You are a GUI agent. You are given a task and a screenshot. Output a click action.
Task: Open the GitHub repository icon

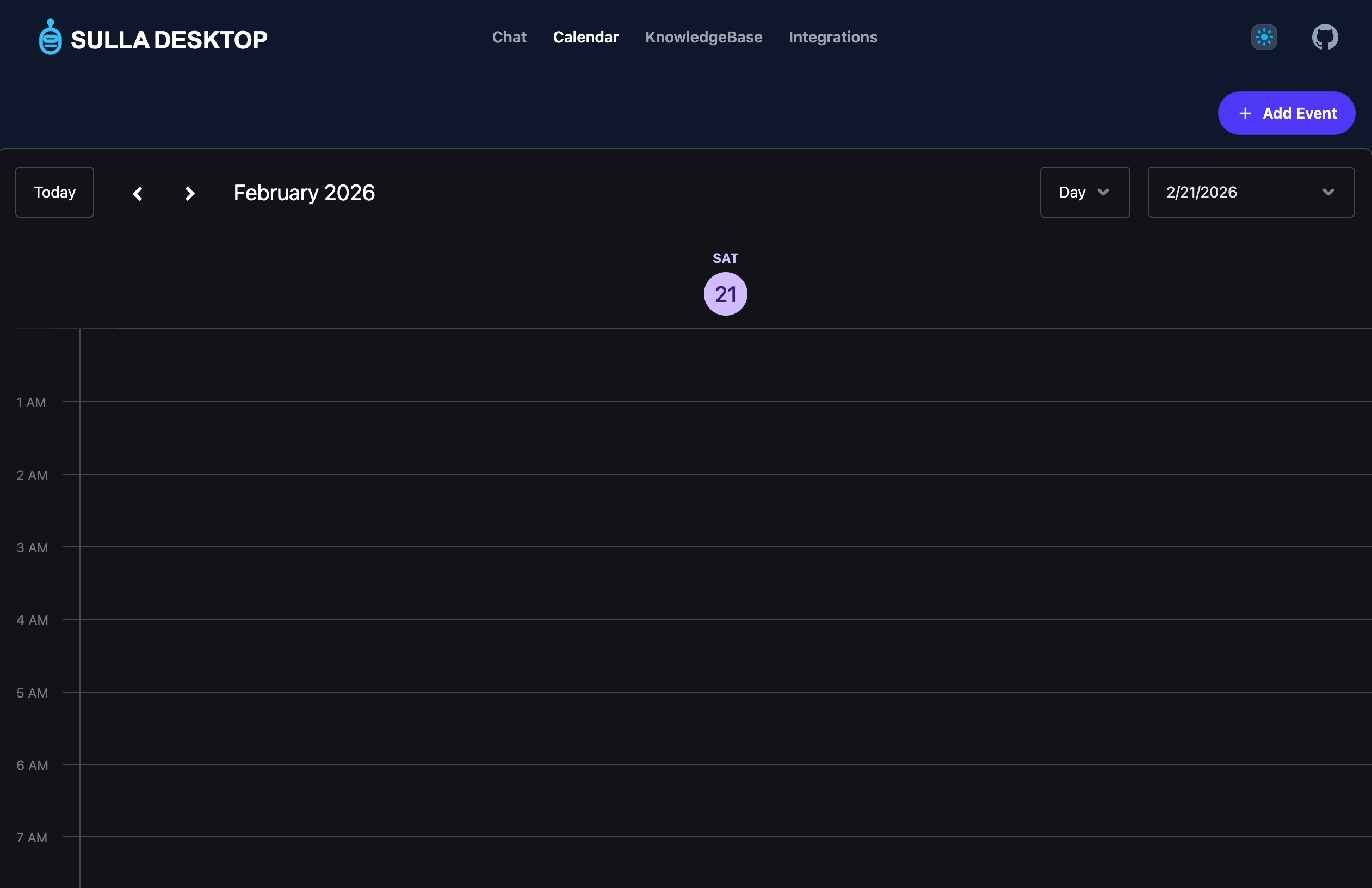(1324, 38)
